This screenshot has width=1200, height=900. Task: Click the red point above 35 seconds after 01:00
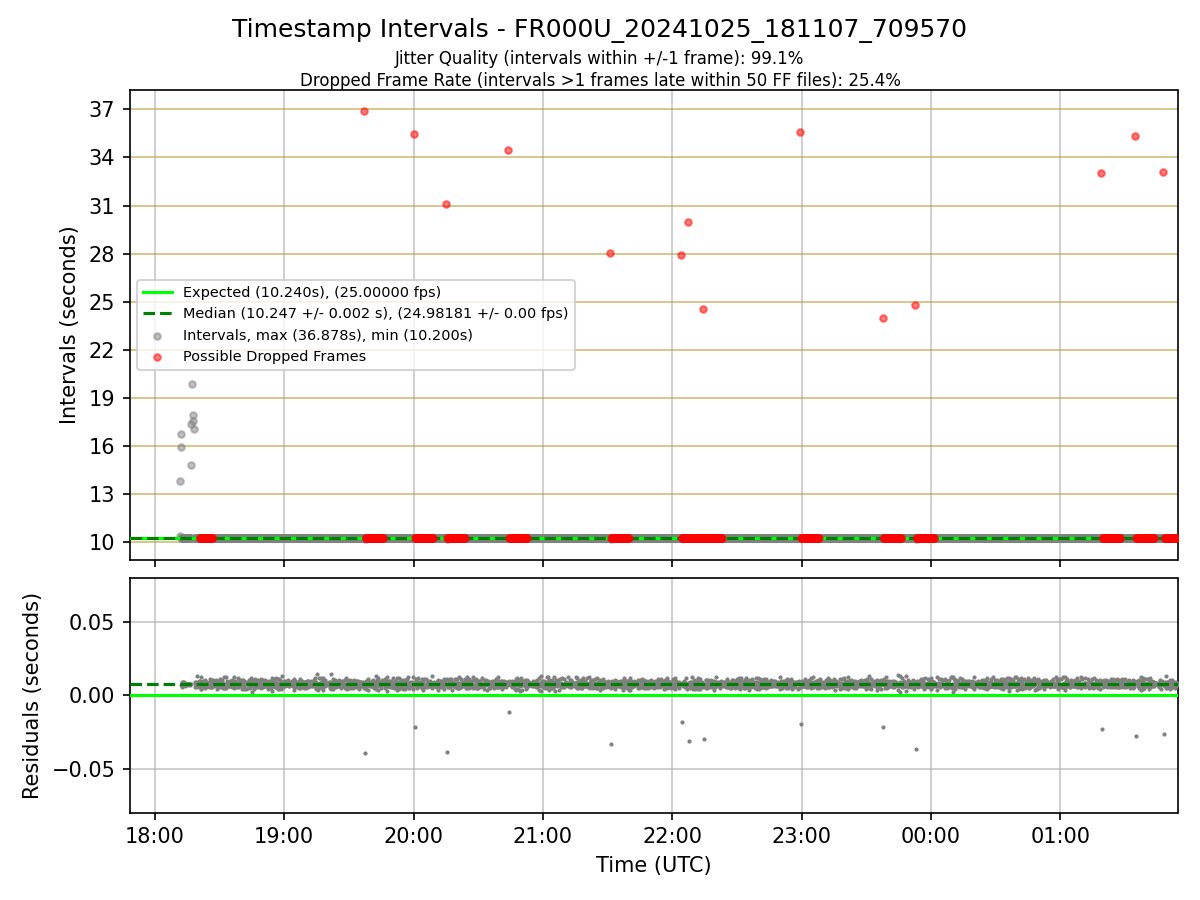1135,136
